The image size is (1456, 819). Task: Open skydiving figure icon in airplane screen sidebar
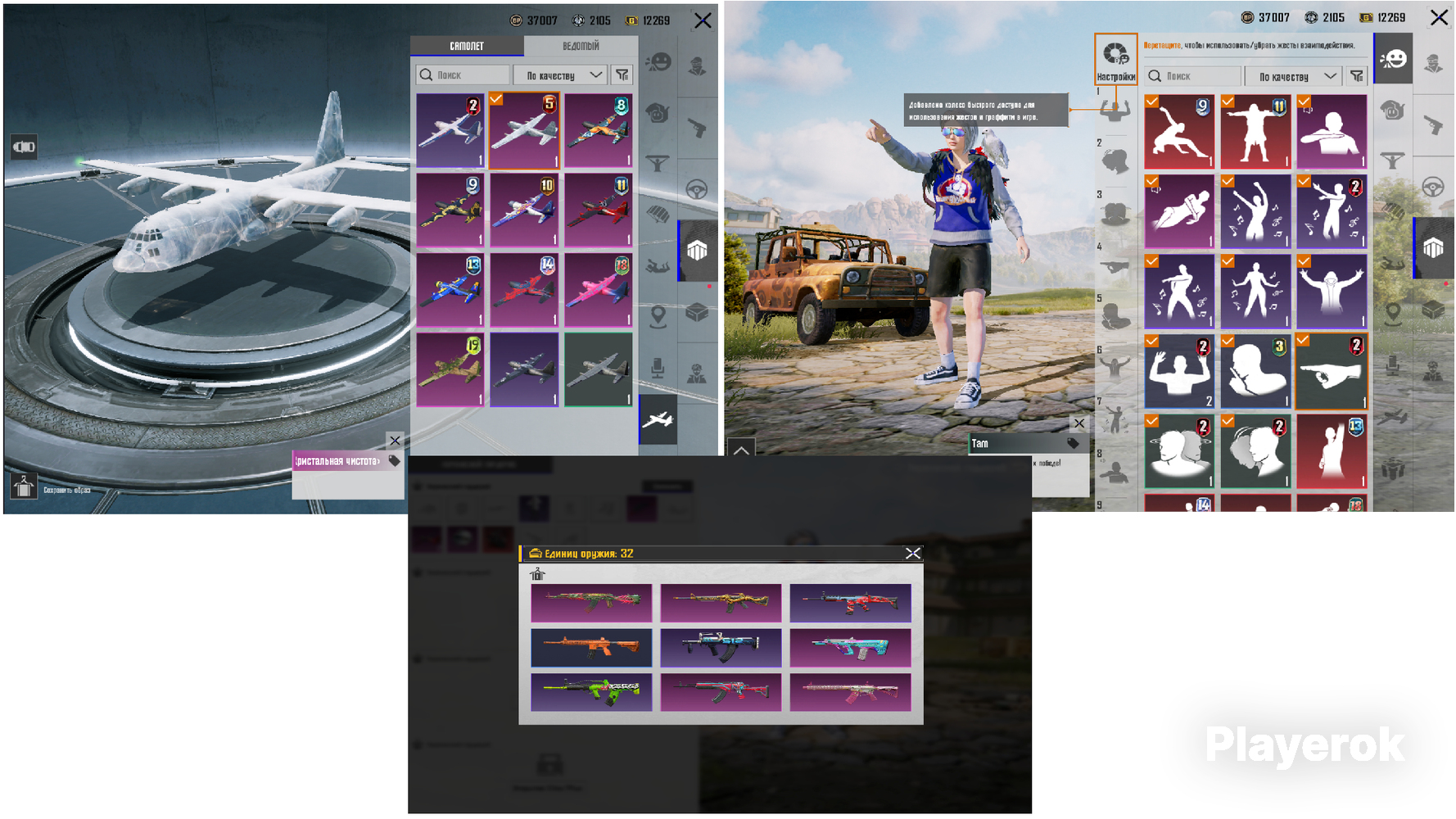coord(658,265)
